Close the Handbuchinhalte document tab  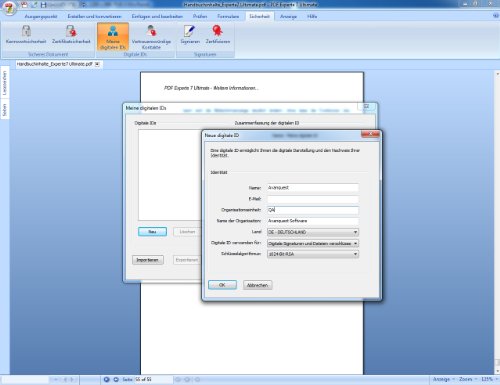[97, 64]
